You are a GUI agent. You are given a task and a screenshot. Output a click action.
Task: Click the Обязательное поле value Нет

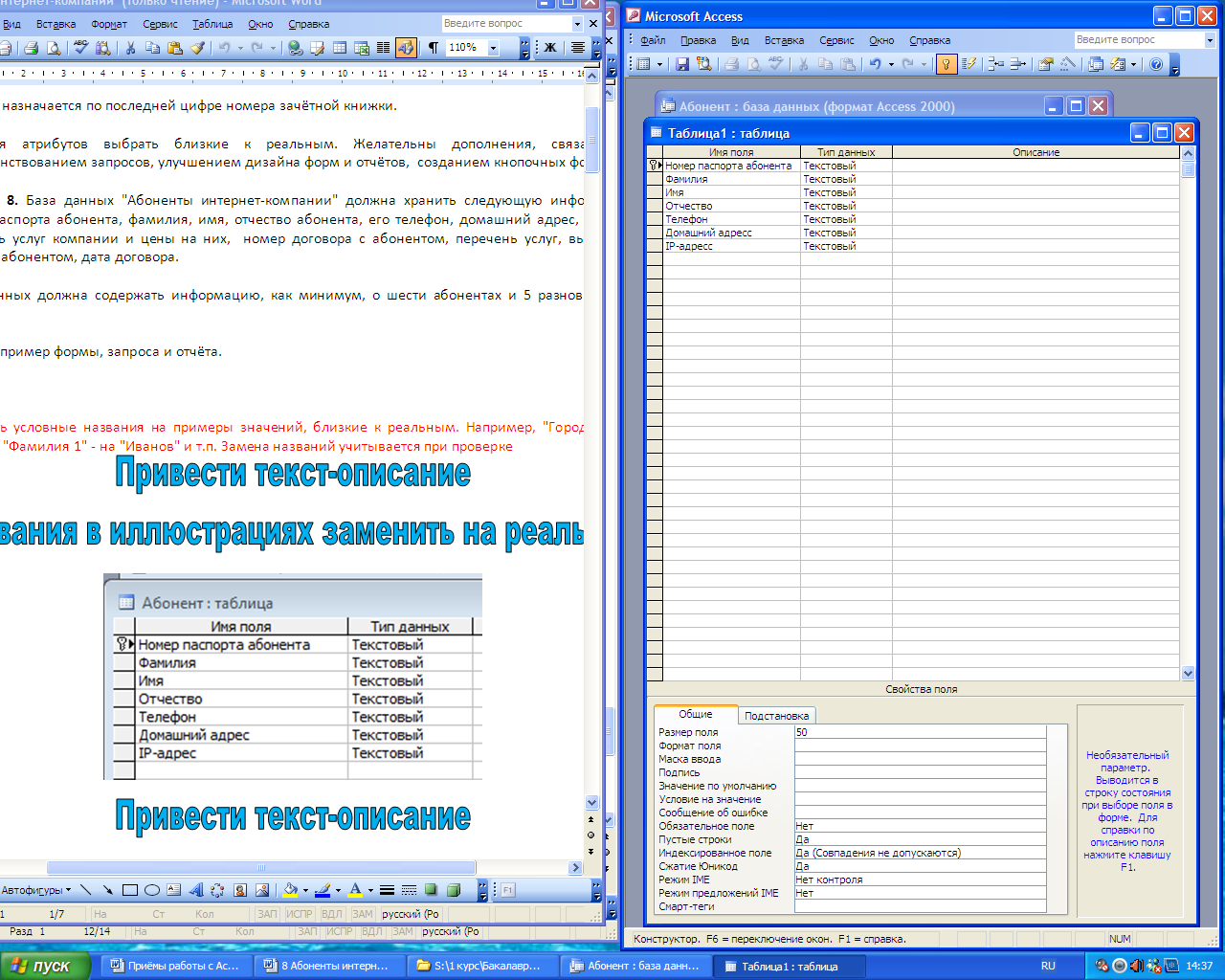click(920, 826)
